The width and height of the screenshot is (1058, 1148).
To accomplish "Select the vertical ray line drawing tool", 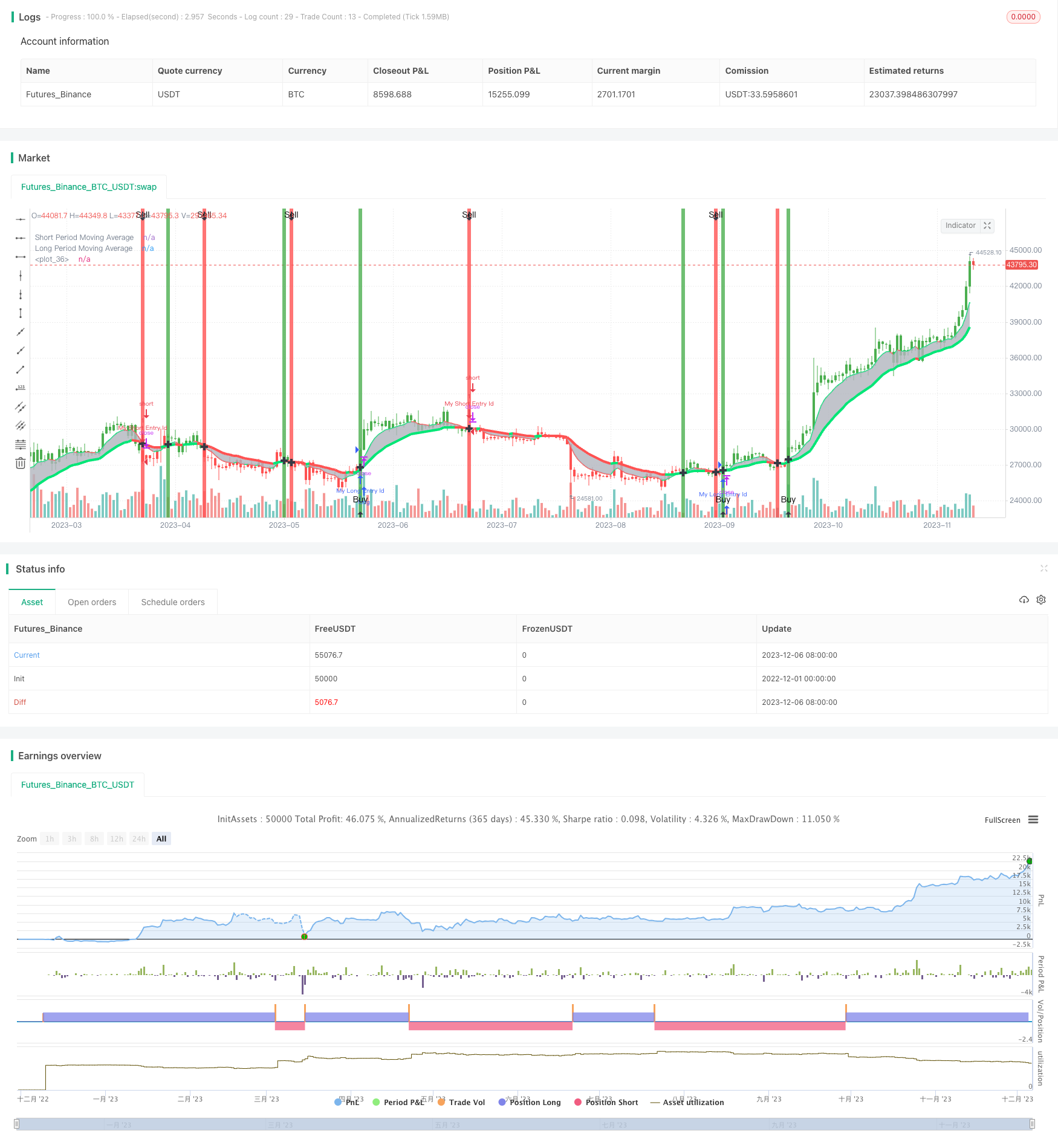I will coord(21,276).
